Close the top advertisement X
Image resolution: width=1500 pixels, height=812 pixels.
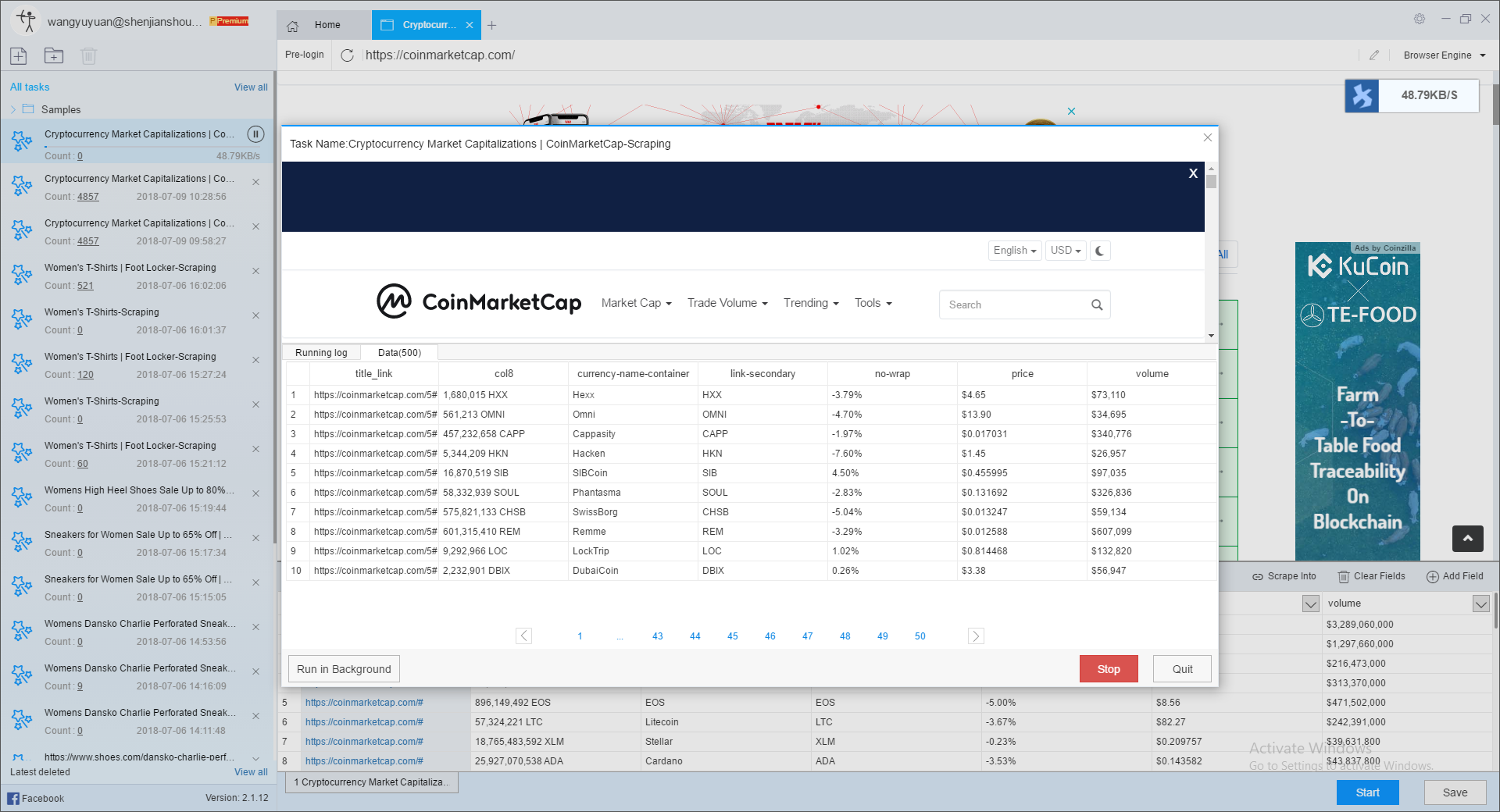[x=1071, y=112]
